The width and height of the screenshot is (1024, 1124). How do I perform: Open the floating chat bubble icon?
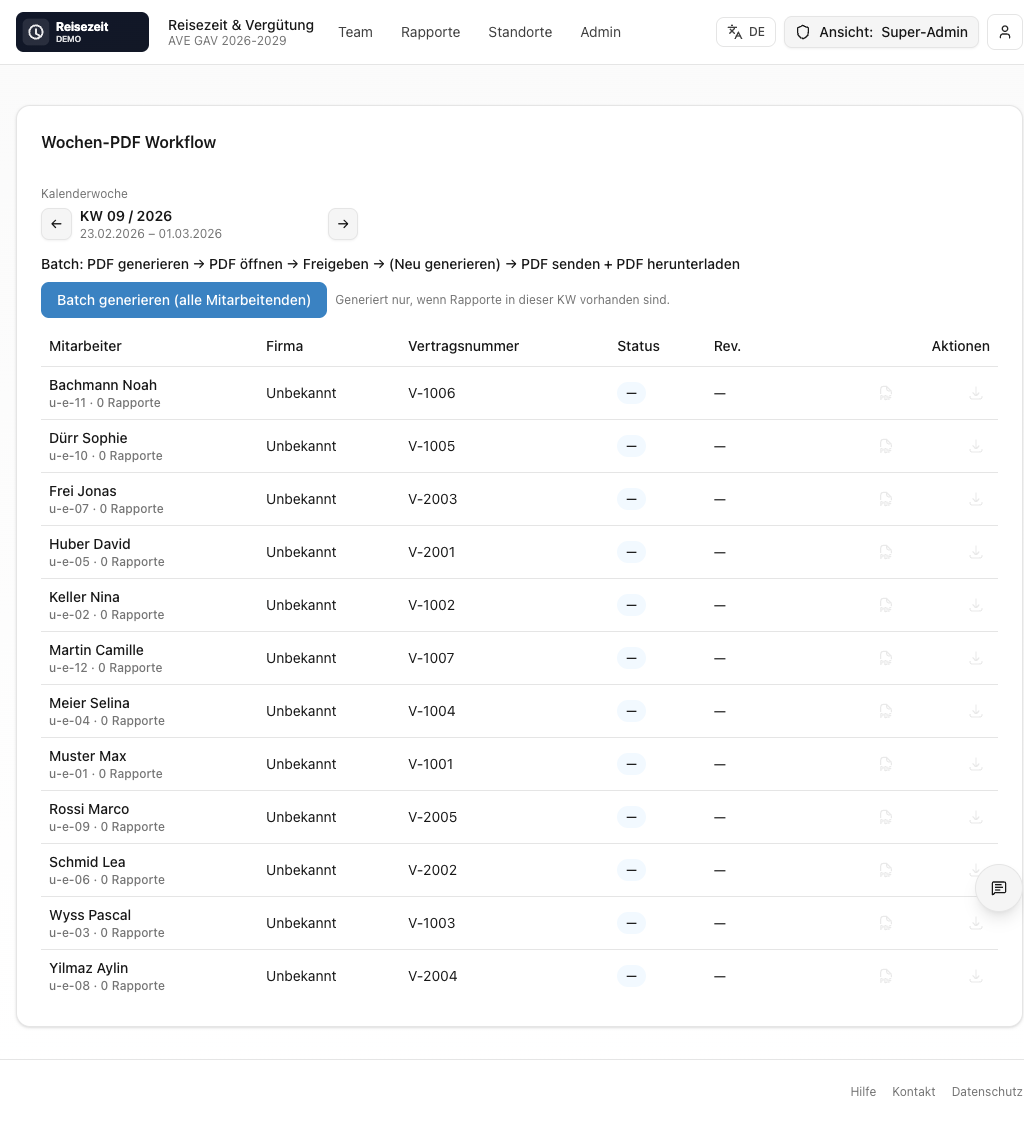(x=998, y=888)
